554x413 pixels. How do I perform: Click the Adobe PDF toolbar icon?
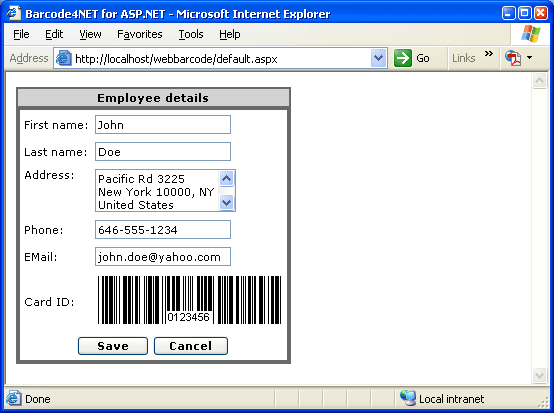513,58
